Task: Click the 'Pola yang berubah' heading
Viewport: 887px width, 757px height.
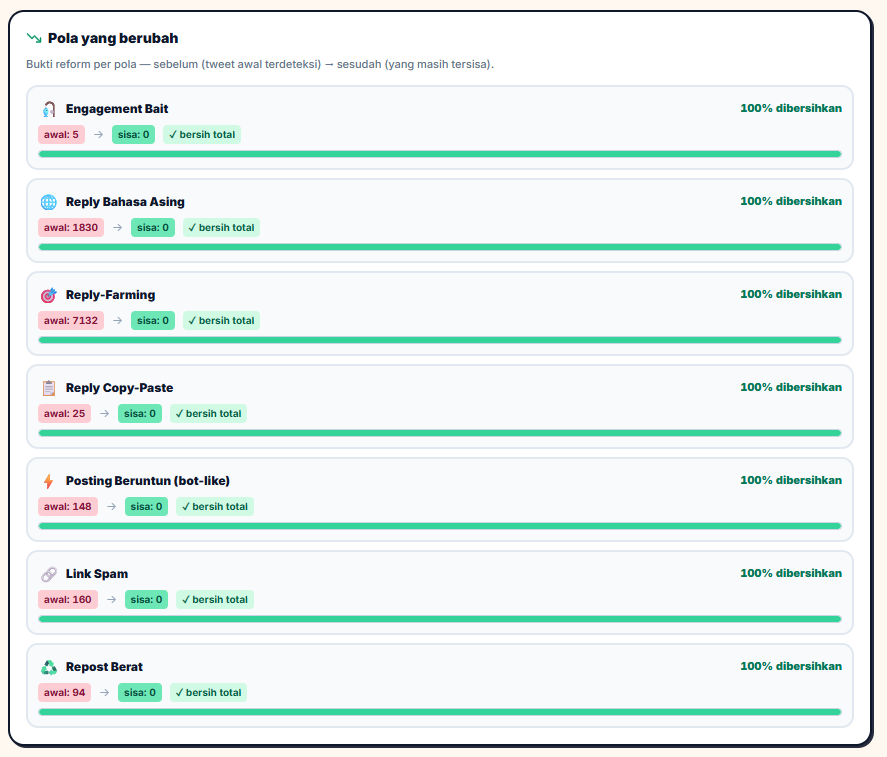Action: 113,38
